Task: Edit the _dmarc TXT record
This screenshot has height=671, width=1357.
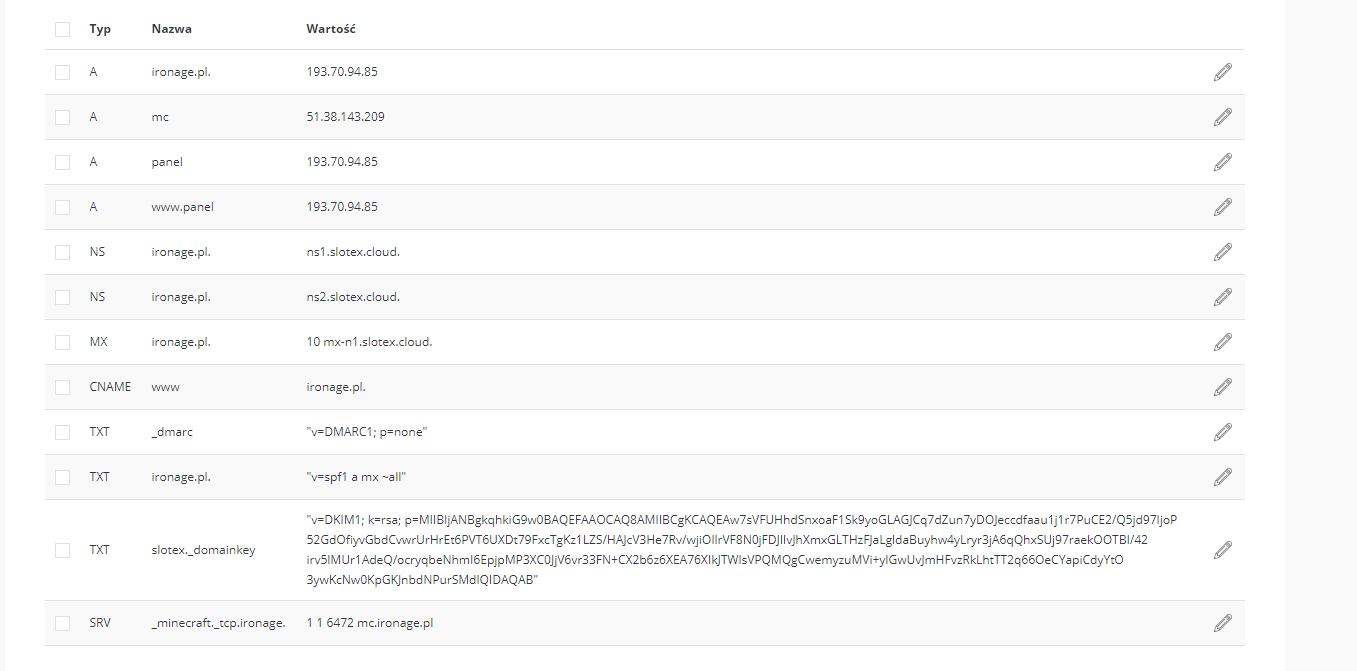Action: (x=1222, y=432)
